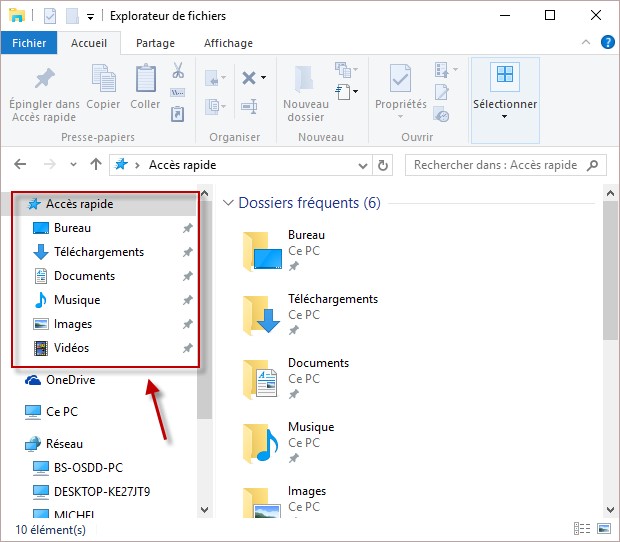This screenshot has height=542, width=620.
Task: Collapse the ribbon with the chevron
Action: (x=587, y=43)
